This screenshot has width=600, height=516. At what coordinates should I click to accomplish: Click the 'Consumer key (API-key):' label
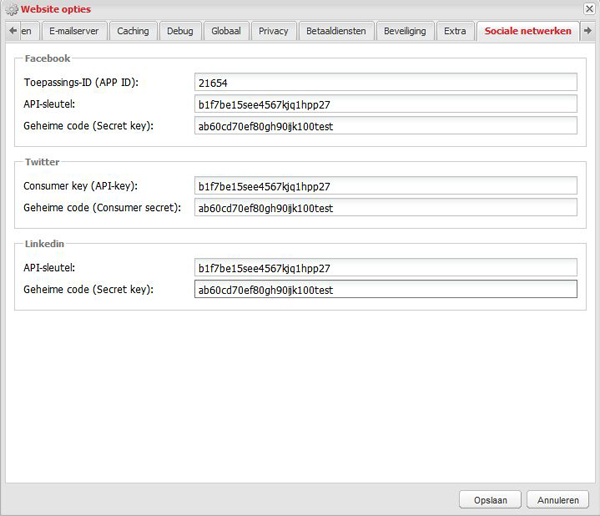coord(81,186)
